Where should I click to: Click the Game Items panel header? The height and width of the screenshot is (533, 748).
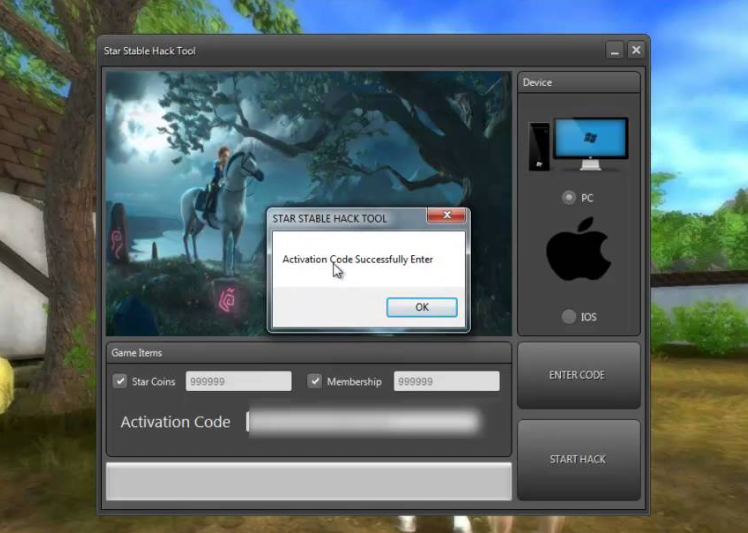pyautogui.click(x=309, y=353)
